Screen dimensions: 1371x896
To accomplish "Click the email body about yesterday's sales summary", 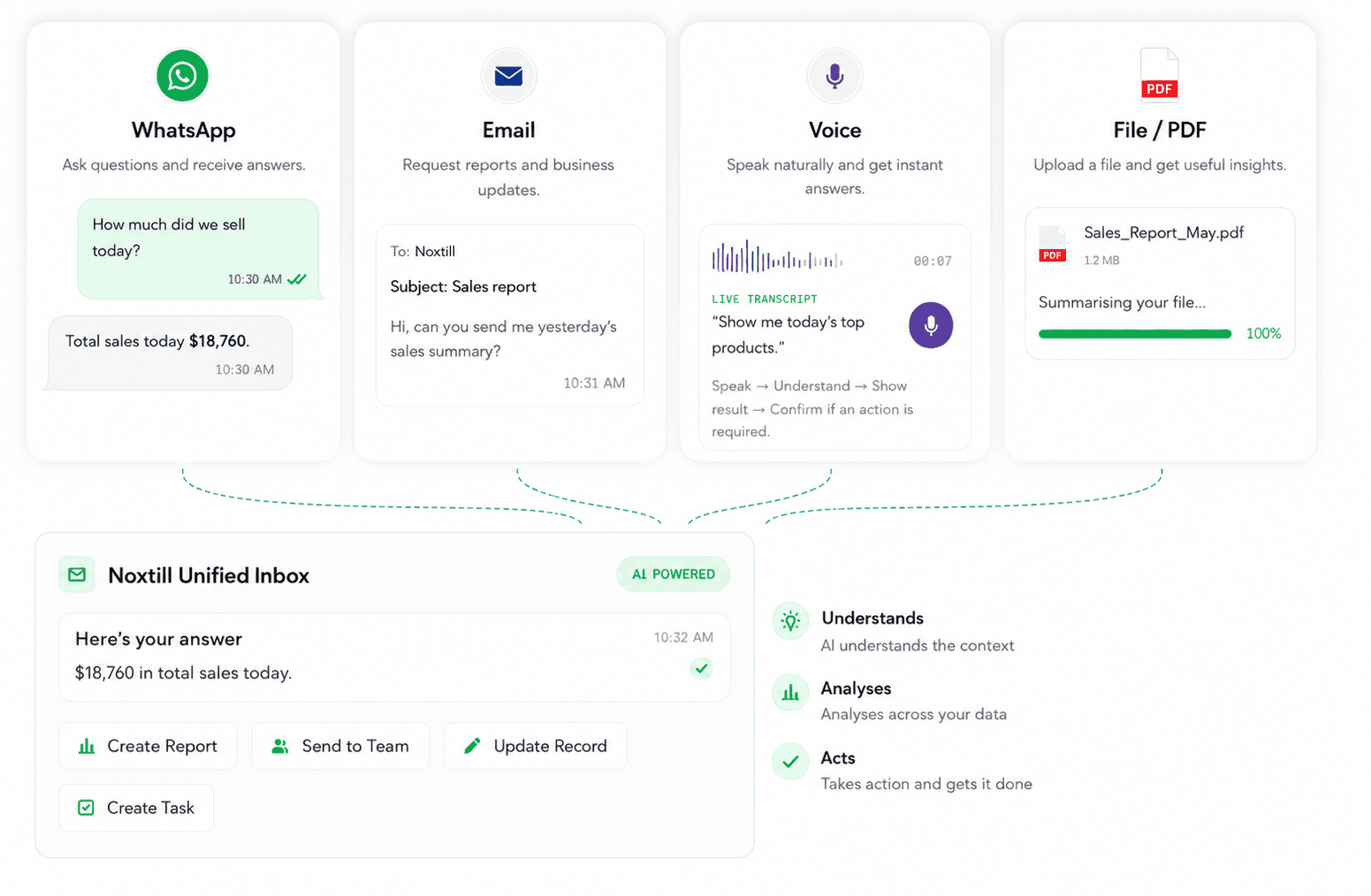I will click(x=504, y=339).
